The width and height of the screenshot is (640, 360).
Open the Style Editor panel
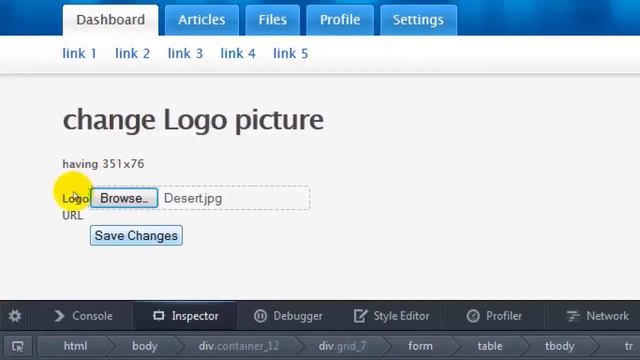391,316
